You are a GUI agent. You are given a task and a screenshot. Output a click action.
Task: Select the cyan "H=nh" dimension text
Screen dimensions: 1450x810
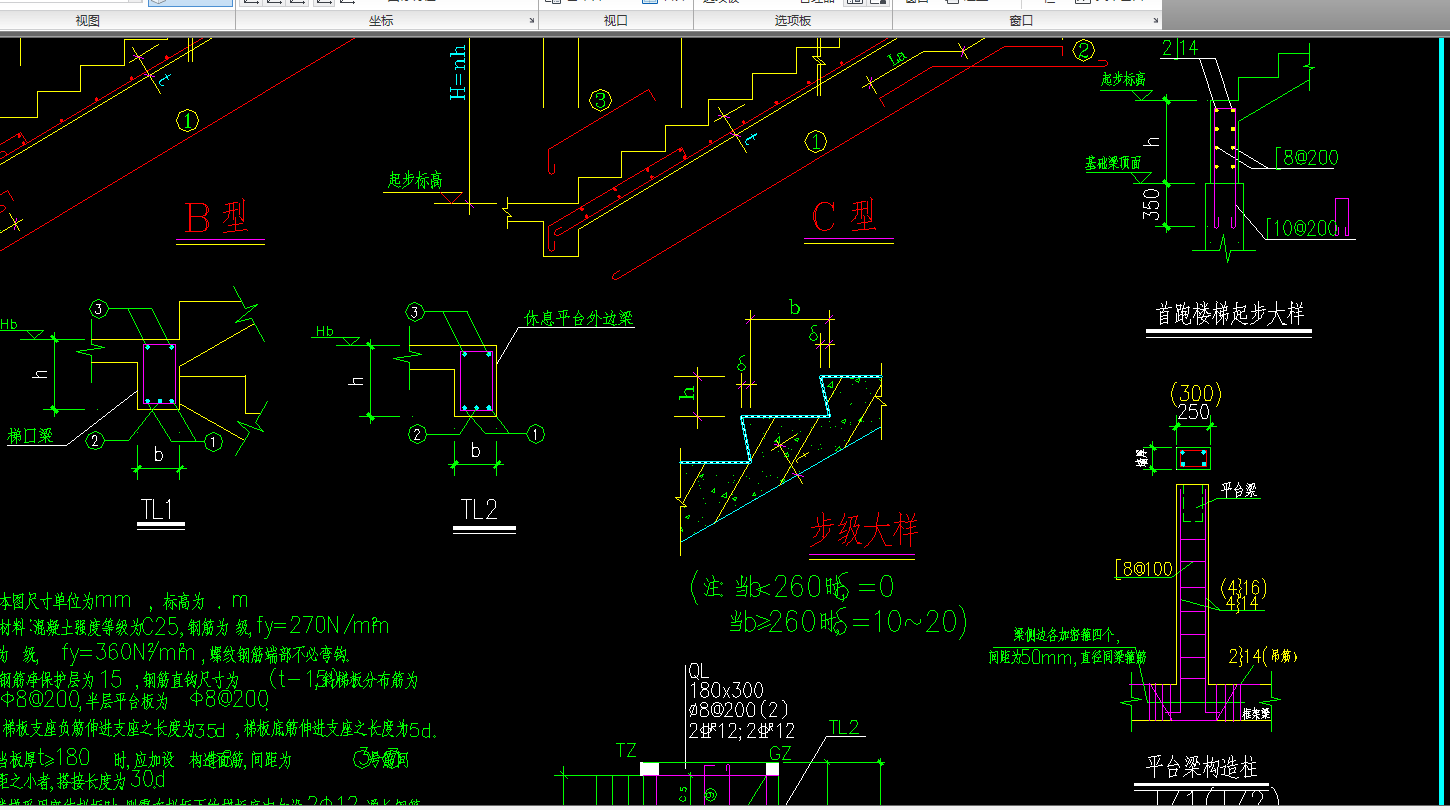click(x=458, y=72)
